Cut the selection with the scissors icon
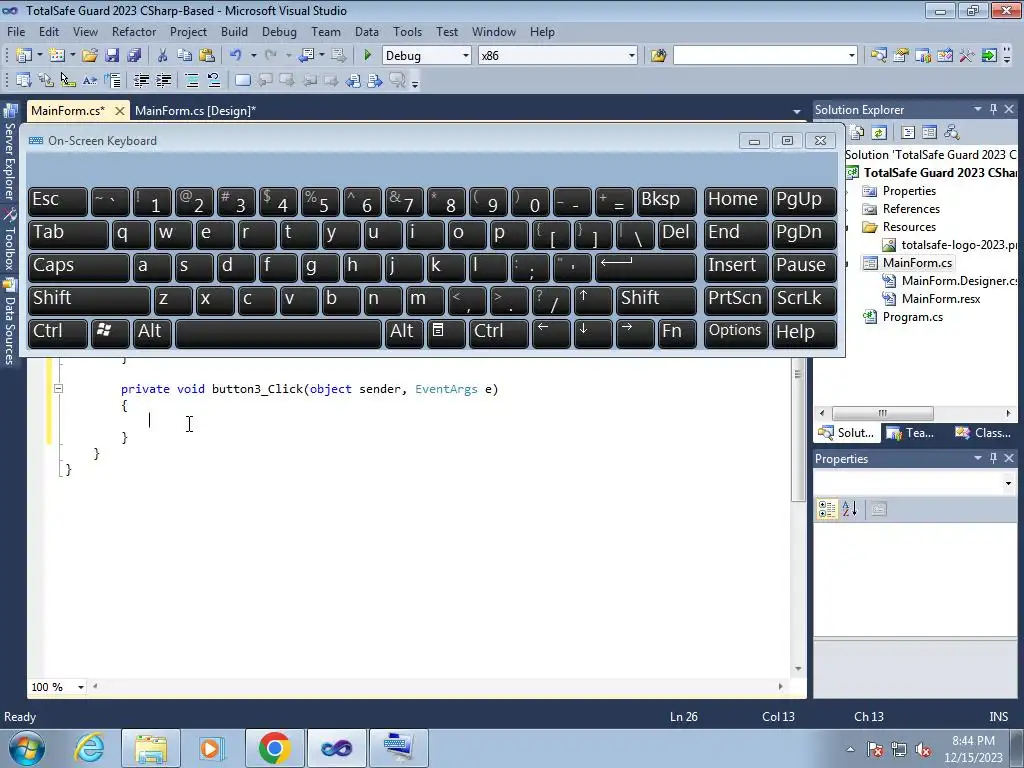Viewport: 1024px width, 768px height. click(x=163, y=56)
